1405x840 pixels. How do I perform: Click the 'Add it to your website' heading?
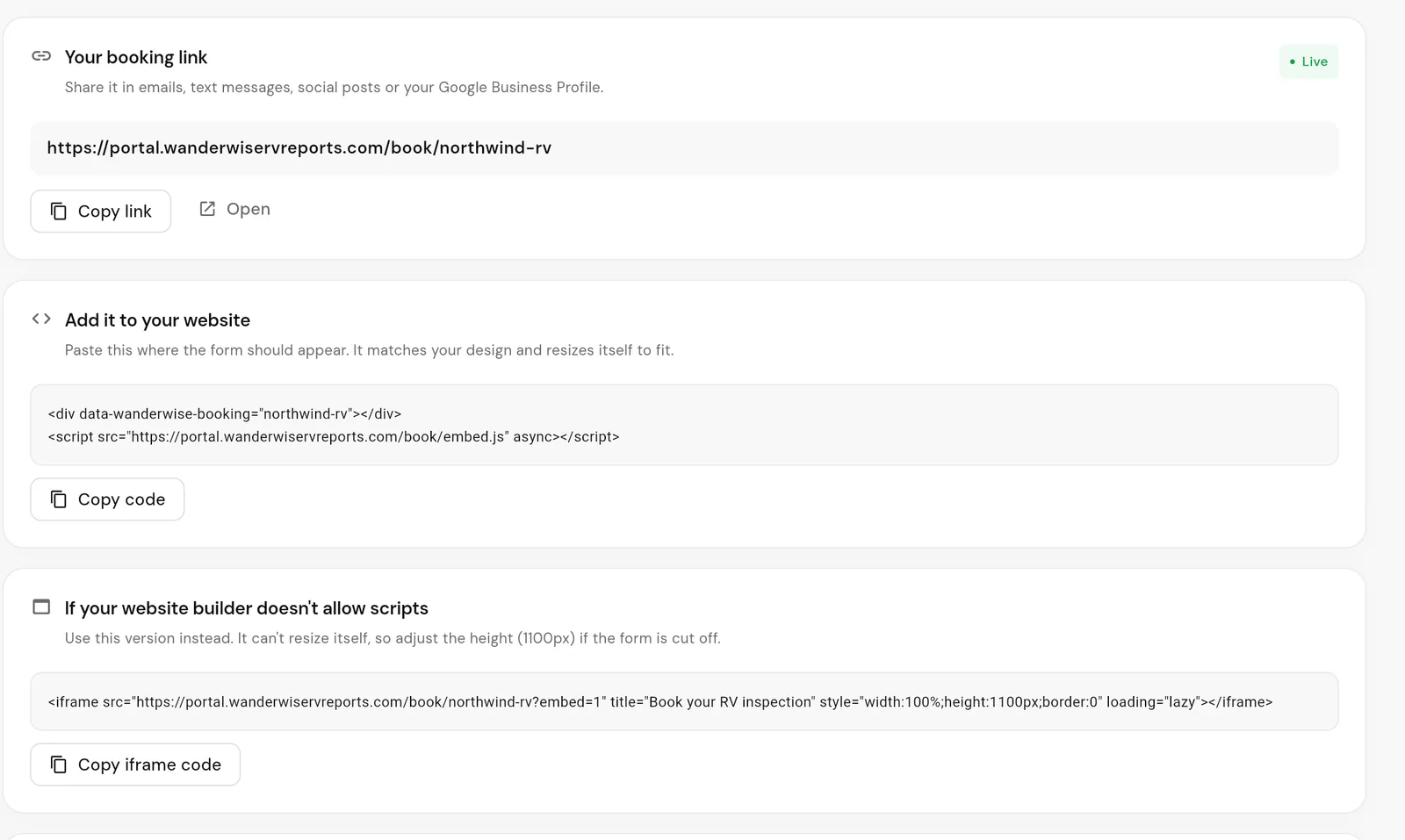[x=157, y=320]
